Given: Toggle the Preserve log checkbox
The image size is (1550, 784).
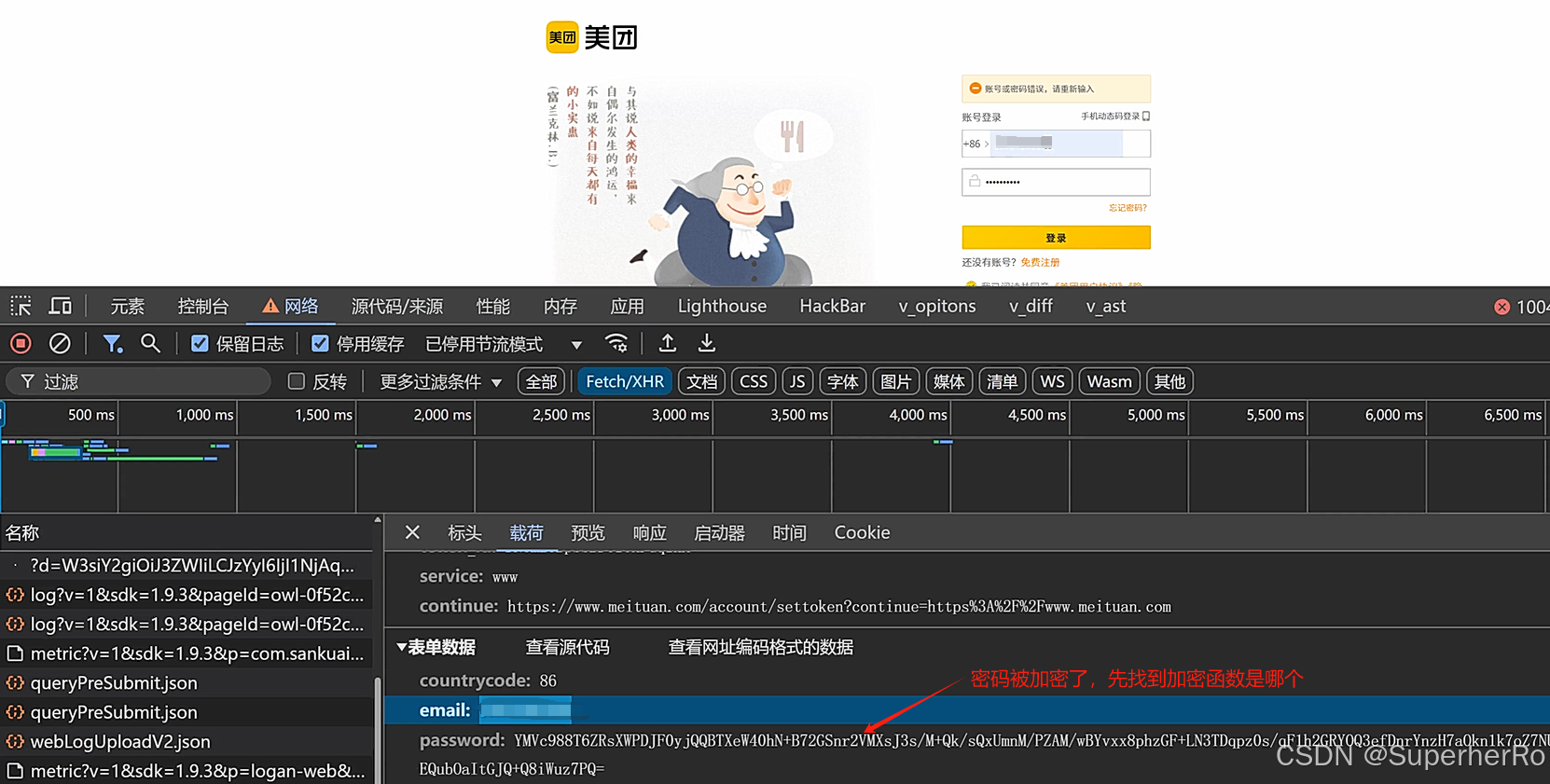Looking at the screenshot, I should pos(200,344).
